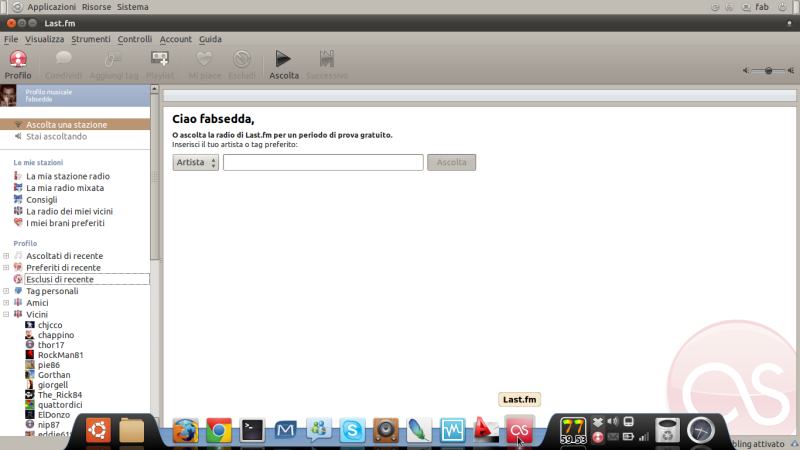Open the folder icon in dock
Screen dimensions: 800x450
(x=131, y=430)
